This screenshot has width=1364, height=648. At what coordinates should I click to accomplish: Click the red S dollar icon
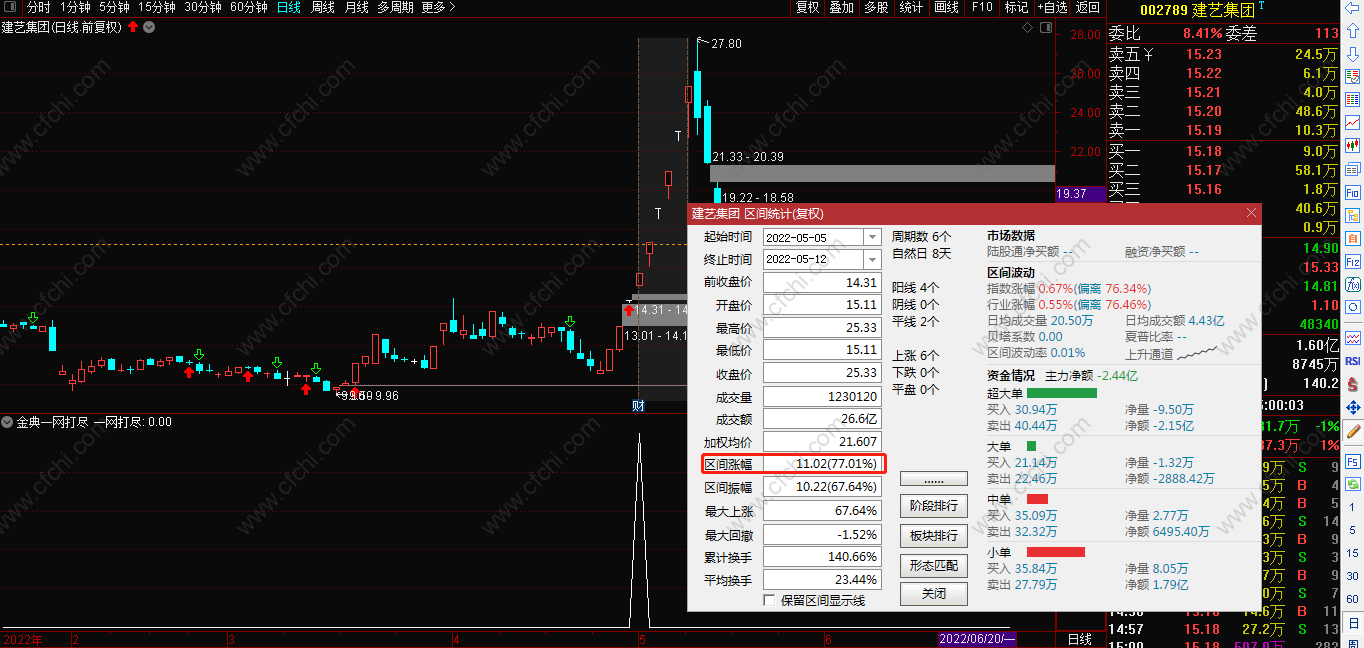[x=1353, y=384]
